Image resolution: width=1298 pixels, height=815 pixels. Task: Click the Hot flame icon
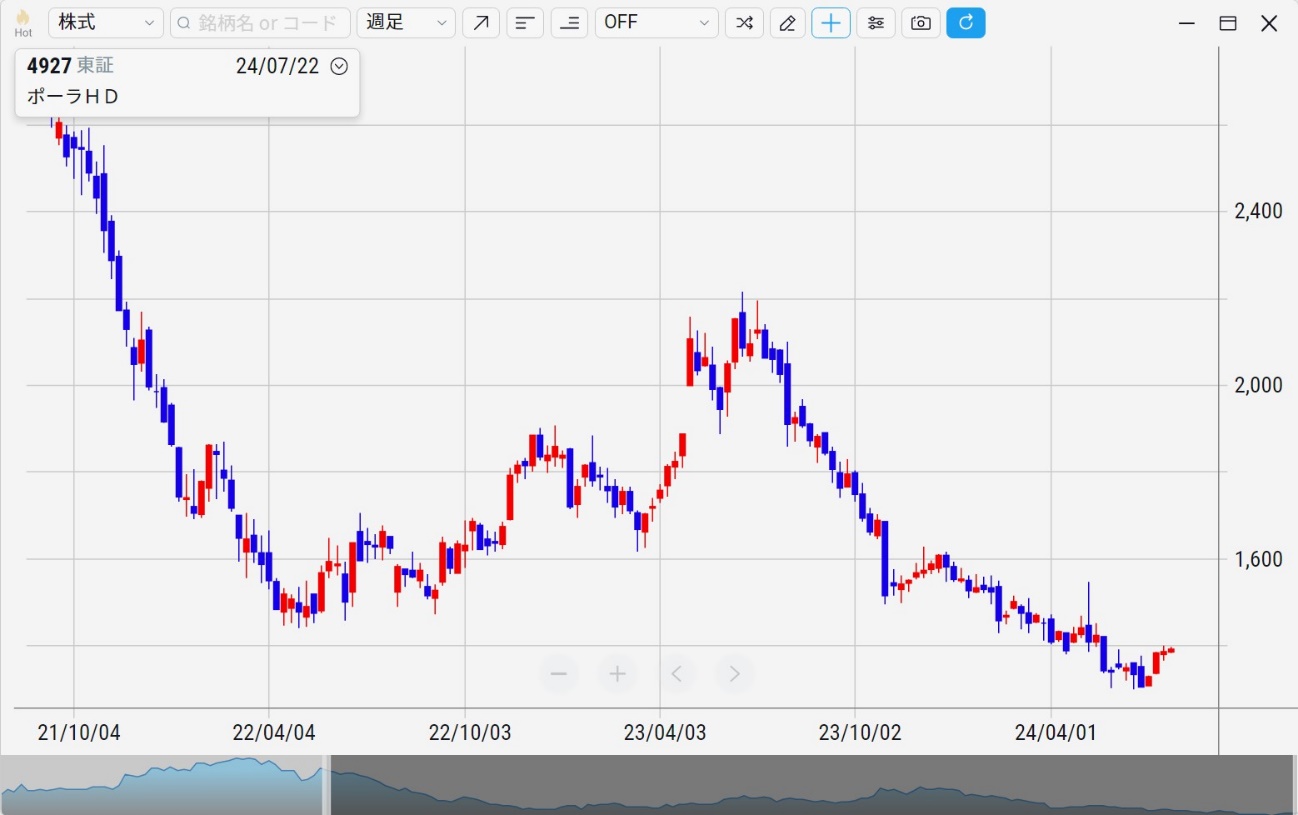[x=23, y=22]
